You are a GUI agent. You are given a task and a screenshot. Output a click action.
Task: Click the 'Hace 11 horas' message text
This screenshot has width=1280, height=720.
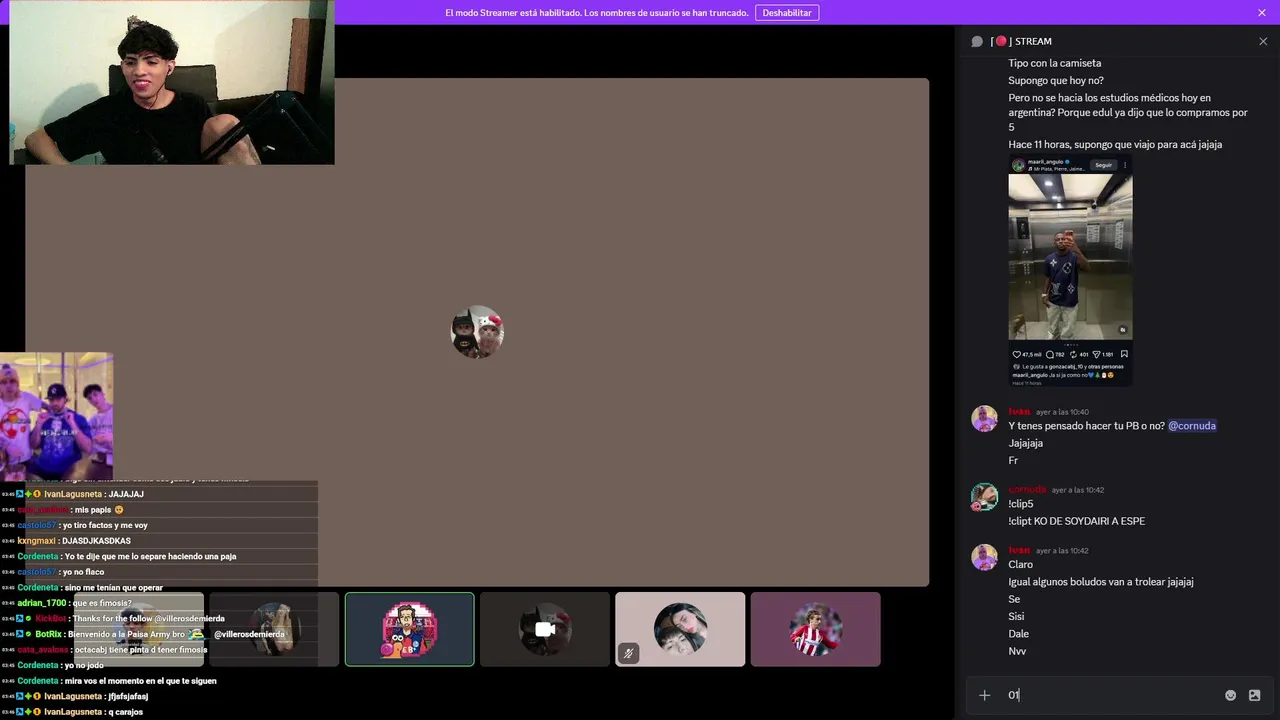tap(1115, 145)
